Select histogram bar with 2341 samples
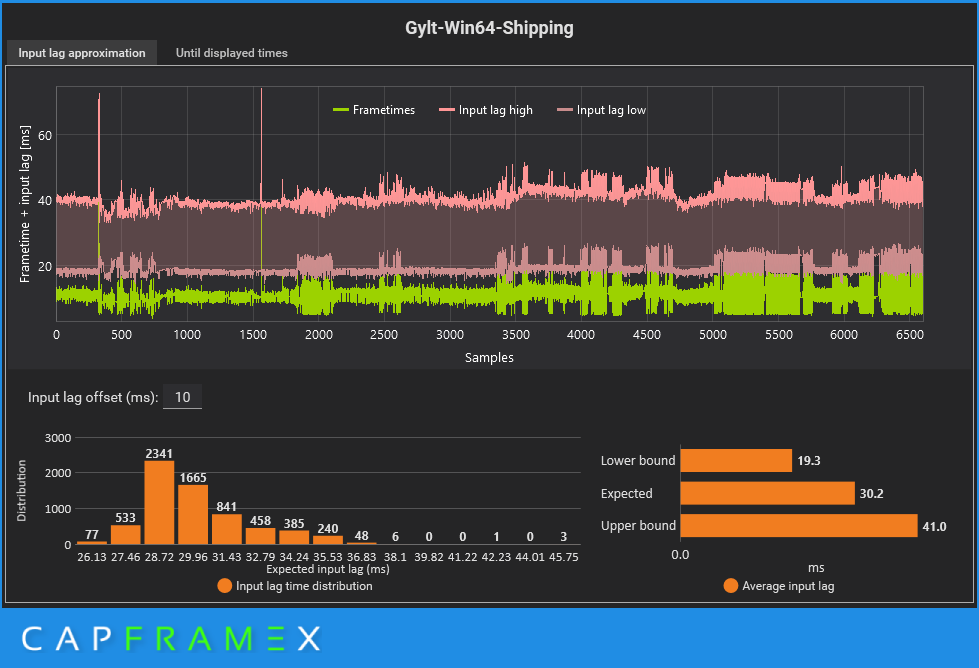 [159, 503]
